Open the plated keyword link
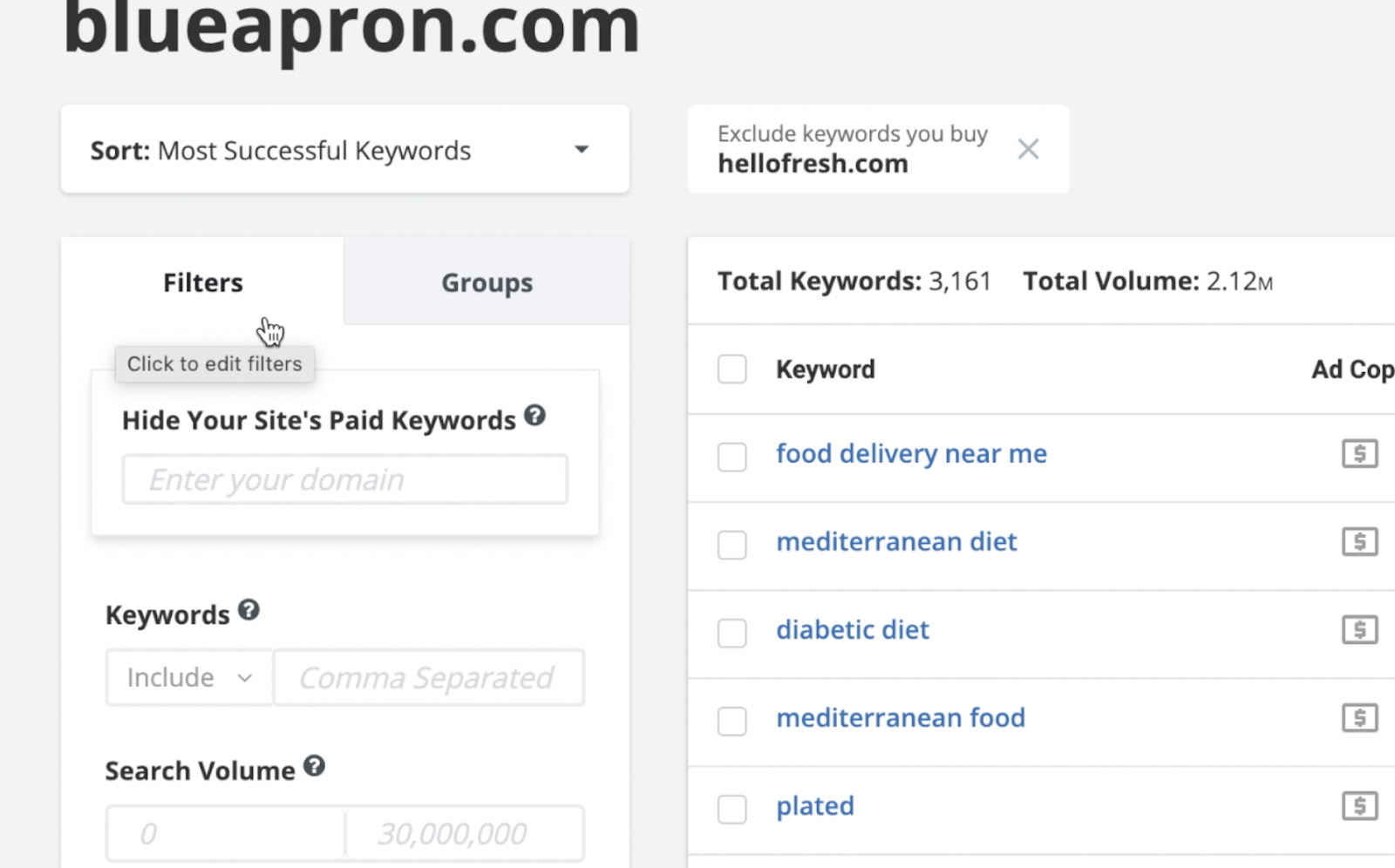Screen dimensions: 1395x868 pos(815,806)
